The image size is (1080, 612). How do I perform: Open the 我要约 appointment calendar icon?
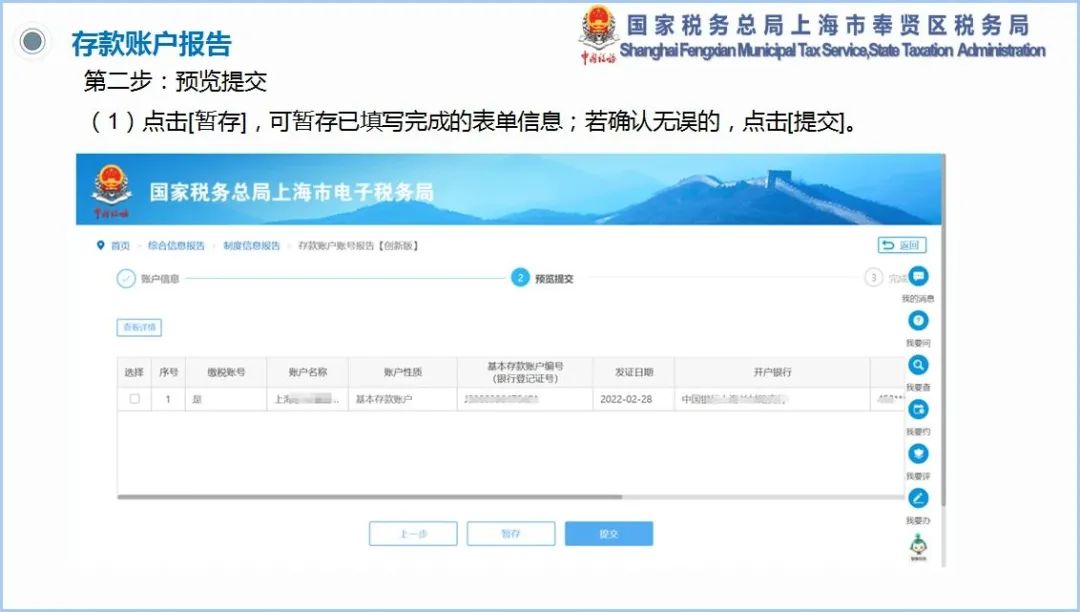(918, 410)
